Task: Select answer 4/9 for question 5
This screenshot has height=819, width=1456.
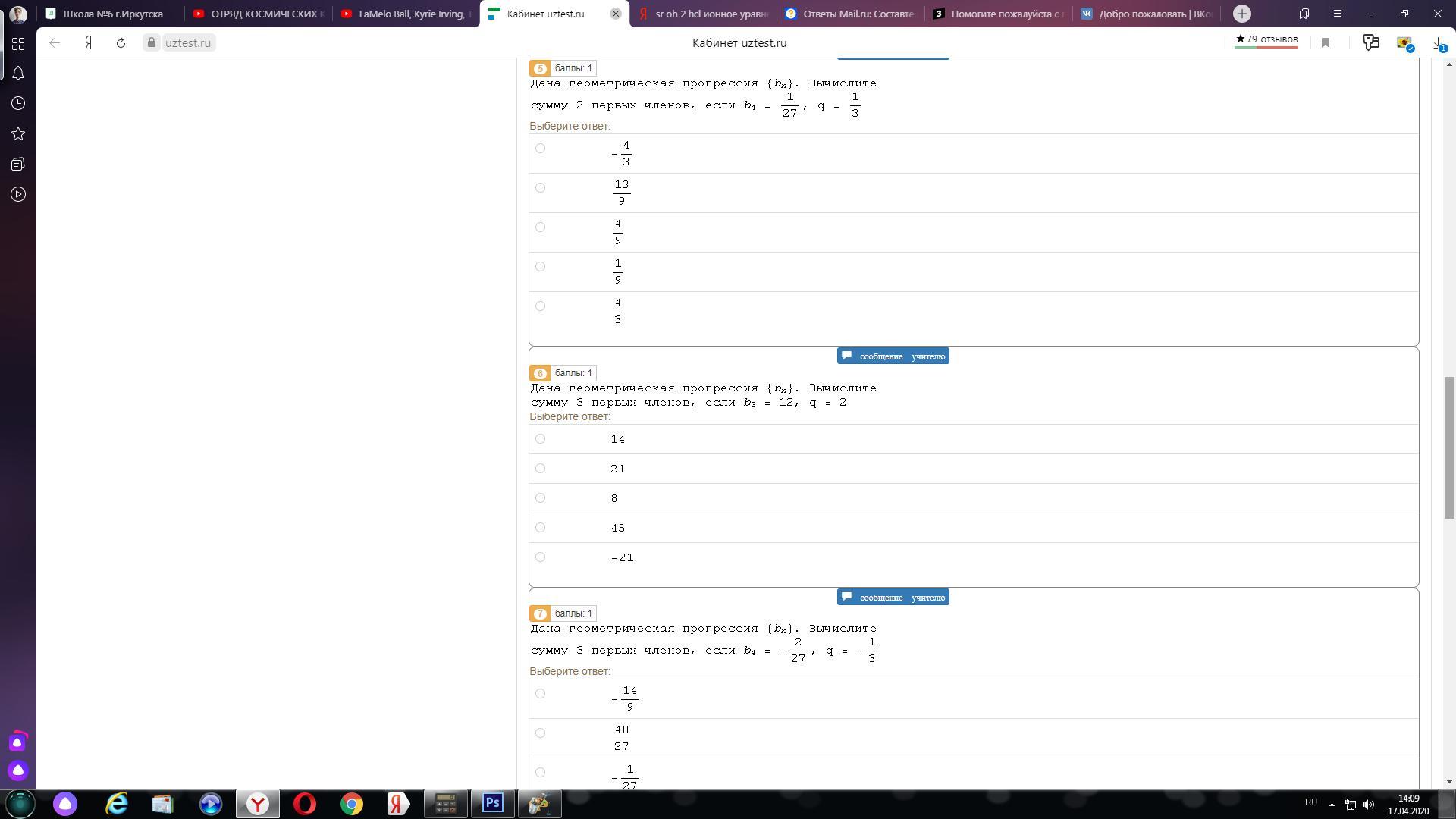Action: pos(540,227)
